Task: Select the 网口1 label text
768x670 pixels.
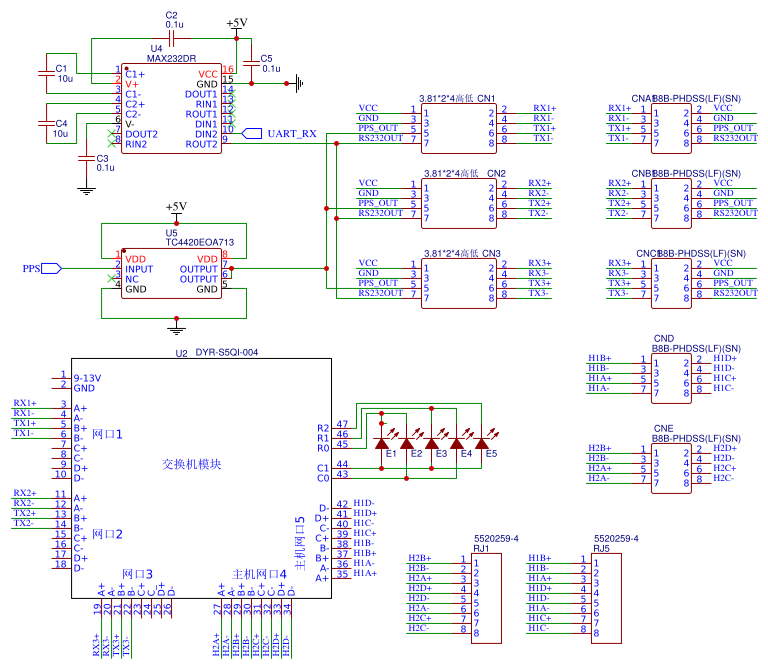Action: coord(107,434)
